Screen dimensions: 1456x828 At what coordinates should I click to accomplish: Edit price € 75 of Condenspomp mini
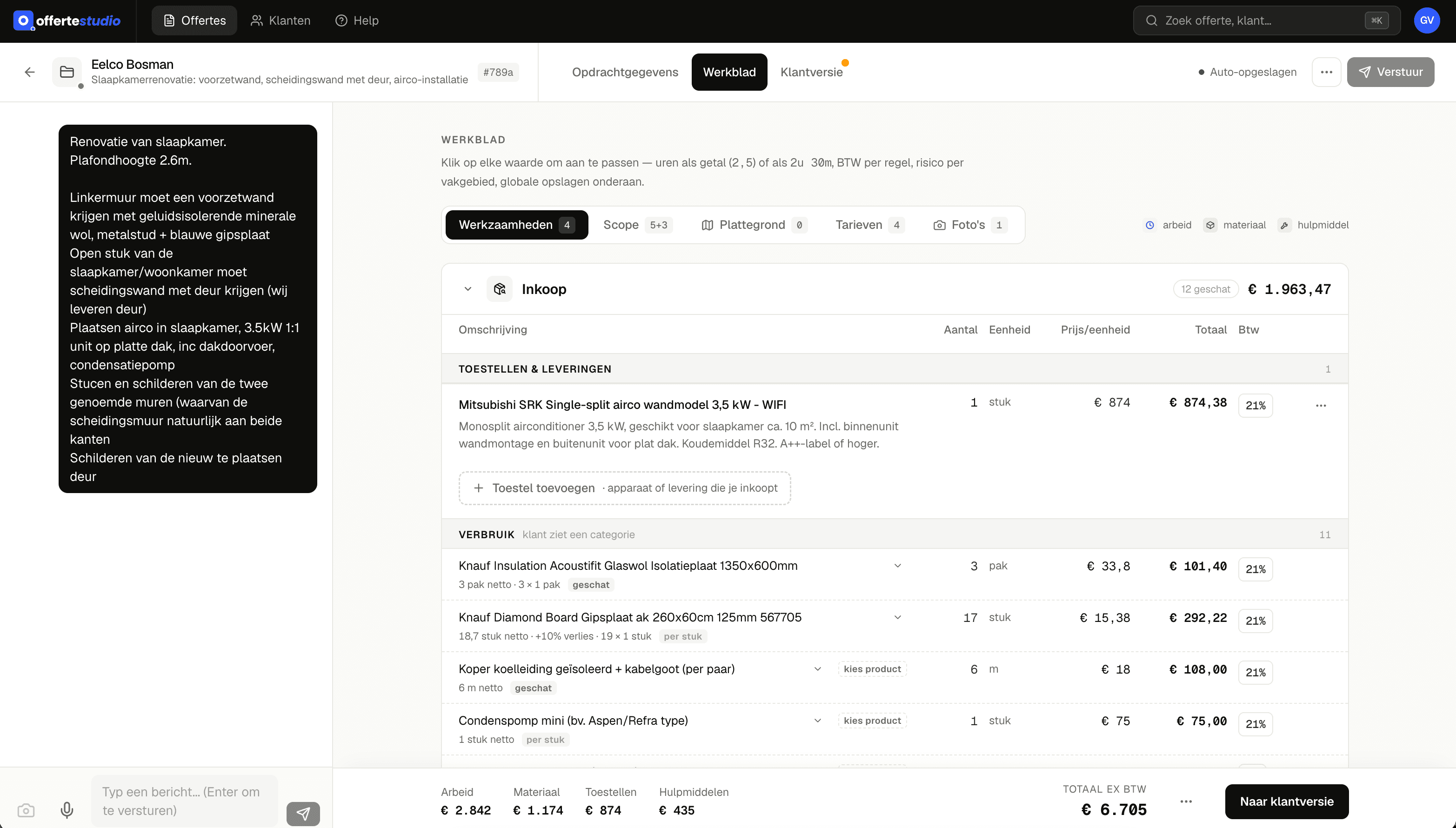pyautogui.click(x=1115, y=721)
